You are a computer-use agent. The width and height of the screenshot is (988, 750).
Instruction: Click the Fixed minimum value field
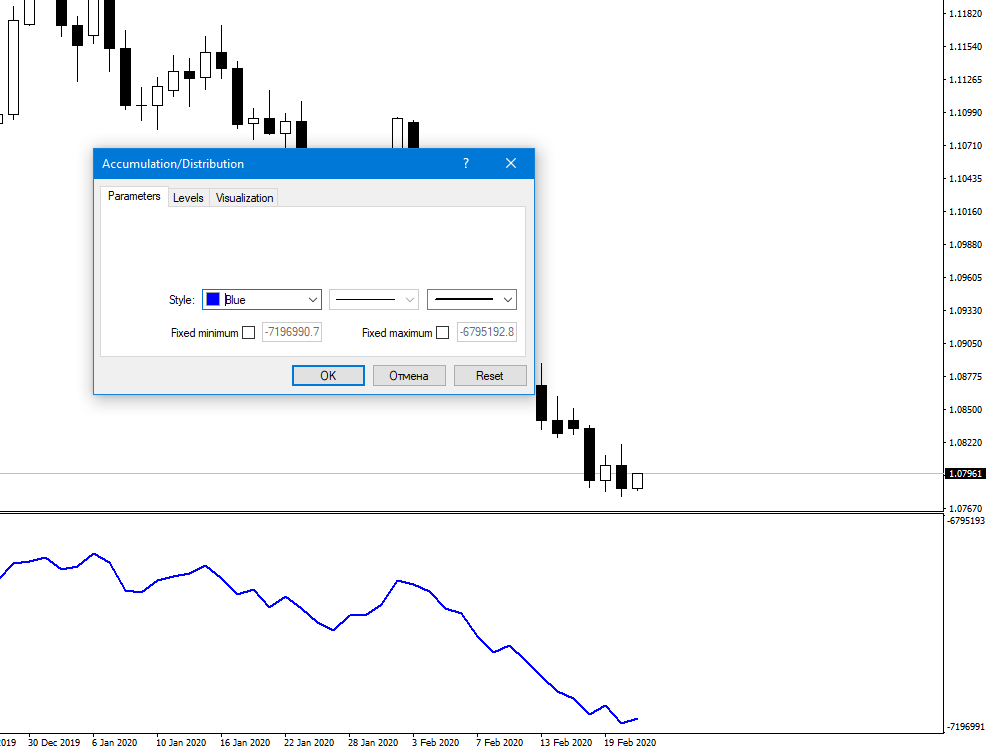(292, 332)
